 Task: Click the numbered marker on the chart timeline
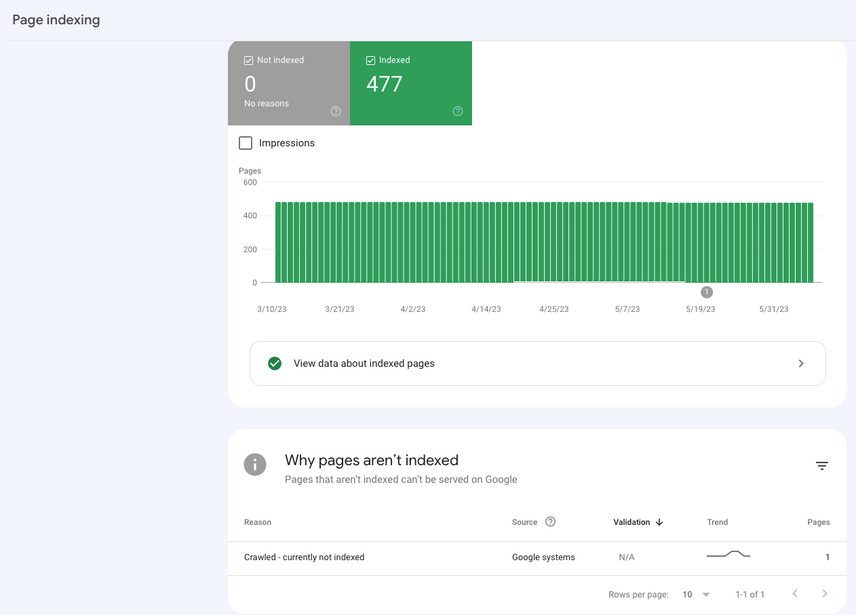click(706, 293)
